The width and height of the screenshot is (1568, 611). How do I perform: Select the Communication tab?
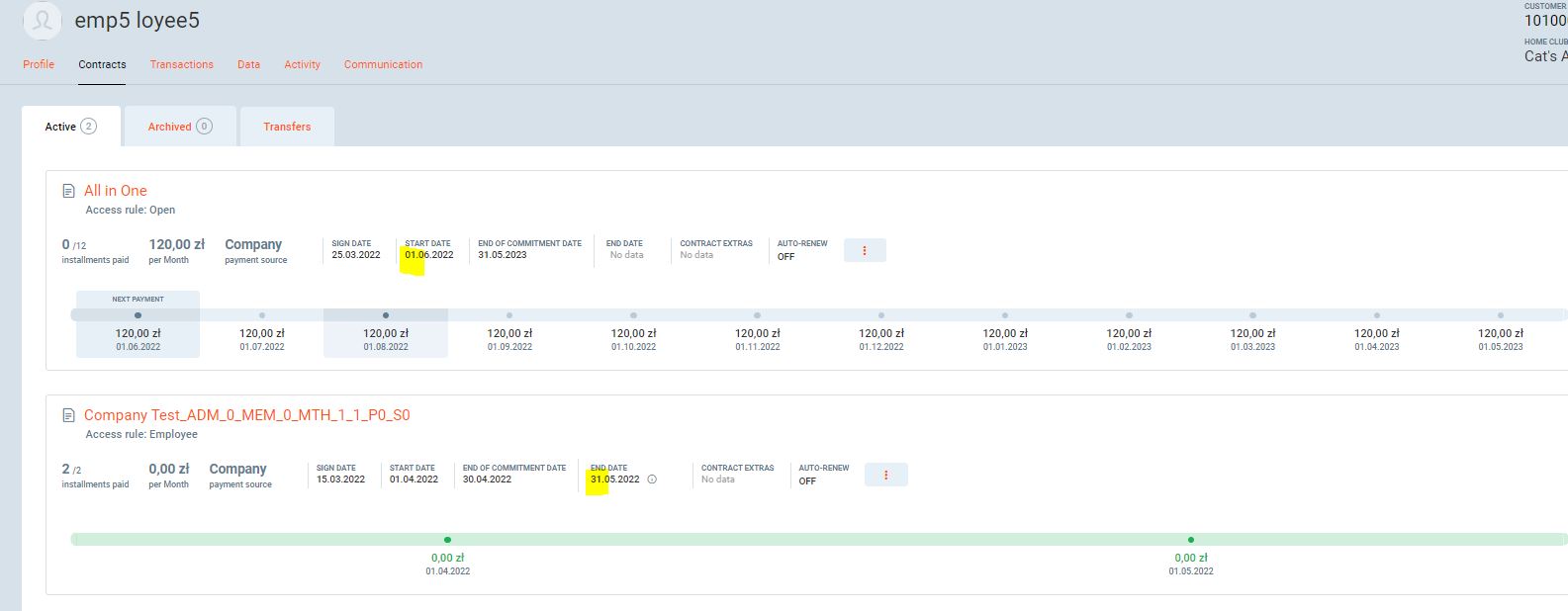[383, 64]
